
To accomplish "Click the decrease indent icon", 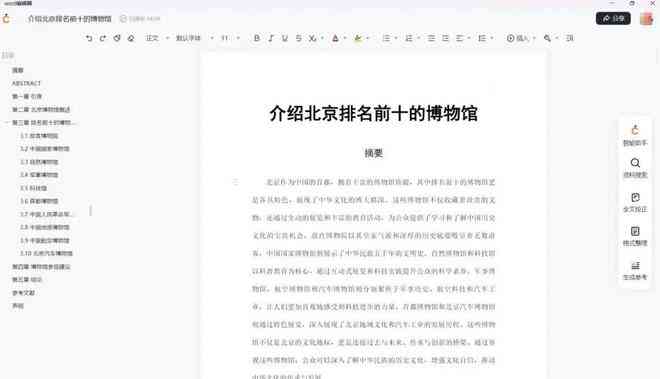I will 431,38.
